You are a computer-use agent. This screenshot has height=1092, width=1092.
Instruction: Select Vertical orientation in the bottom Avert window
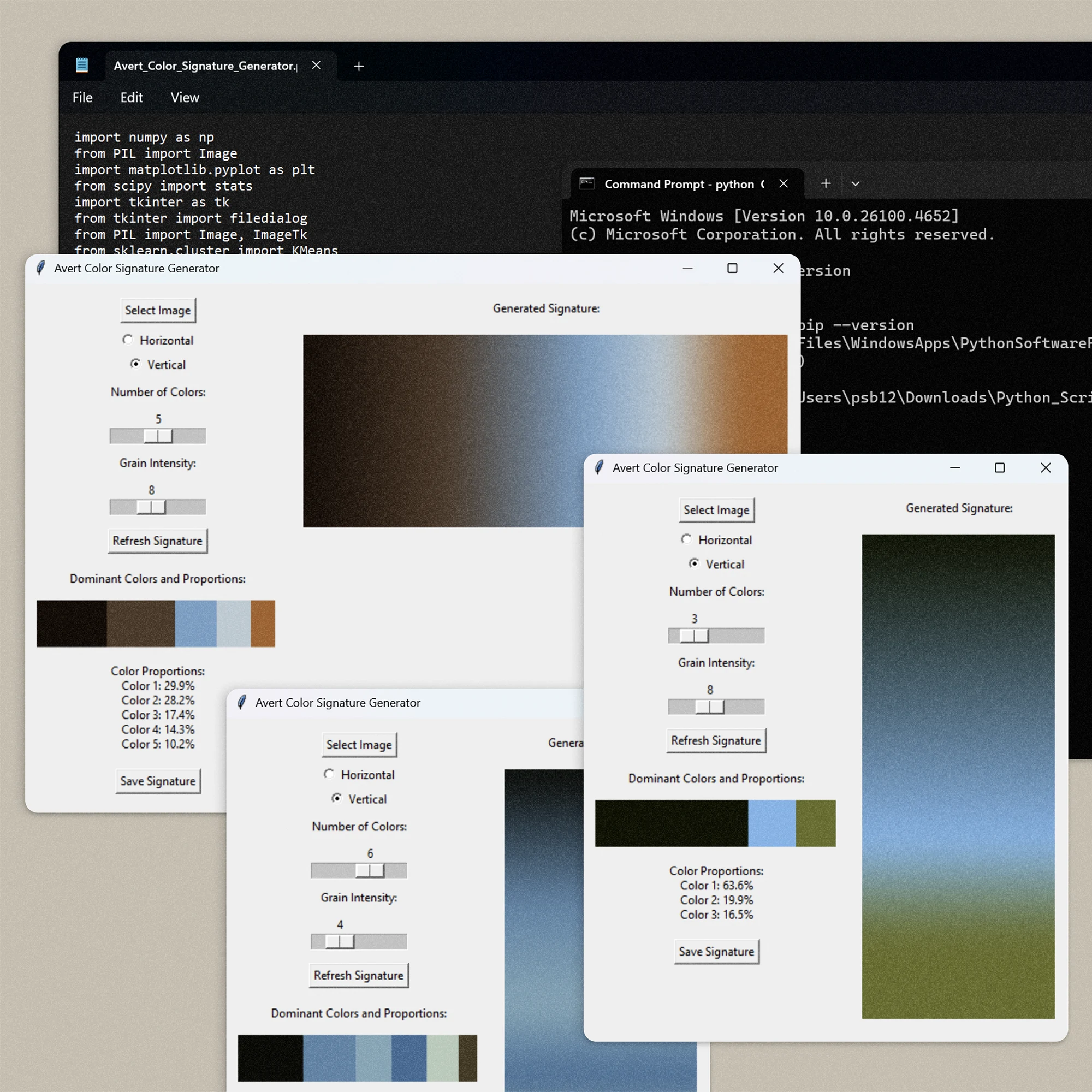pyautogui.click(x=337, y=799)
